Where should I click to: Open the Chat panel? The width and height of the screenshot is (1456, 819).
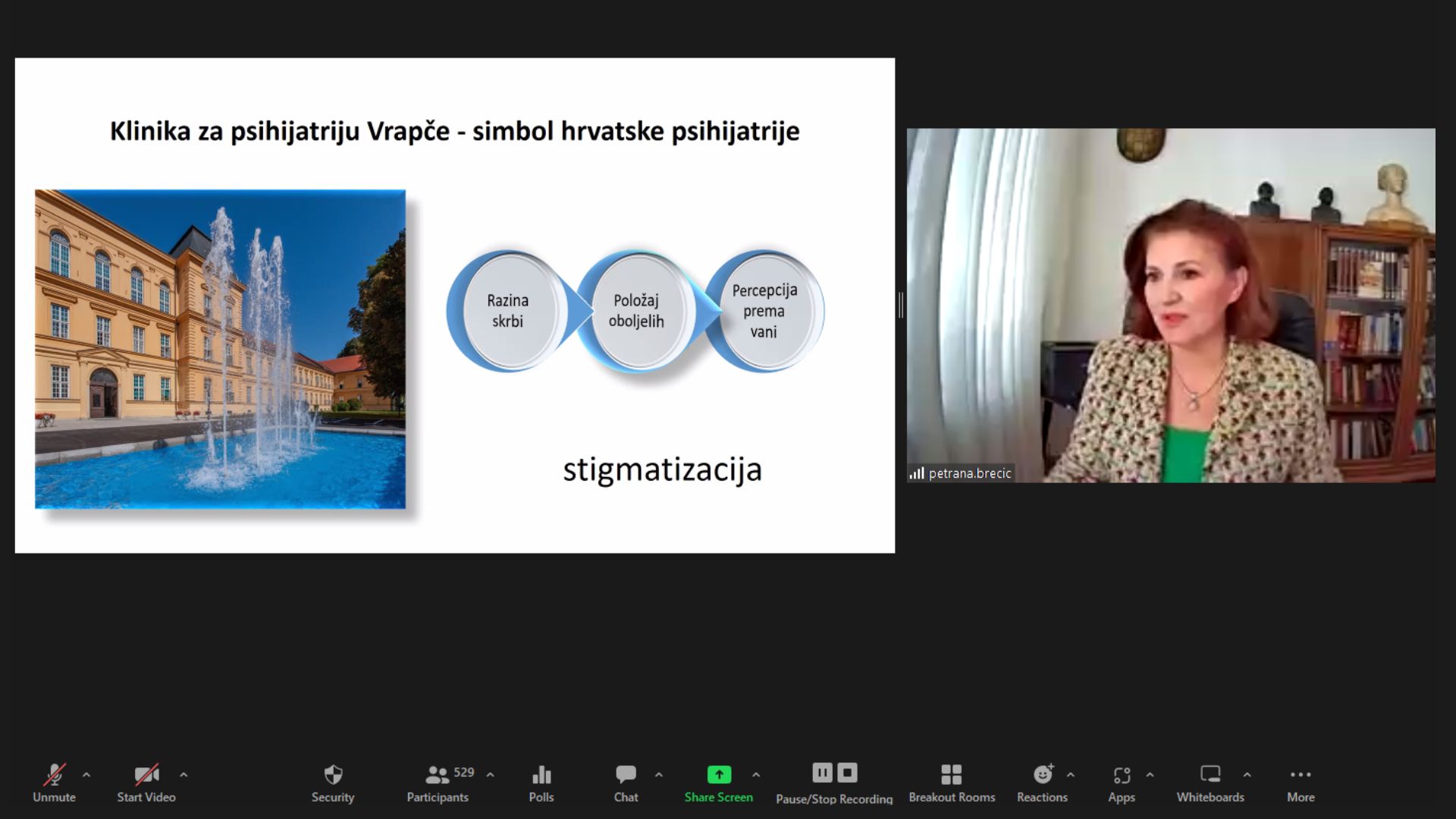pos(626,774)
